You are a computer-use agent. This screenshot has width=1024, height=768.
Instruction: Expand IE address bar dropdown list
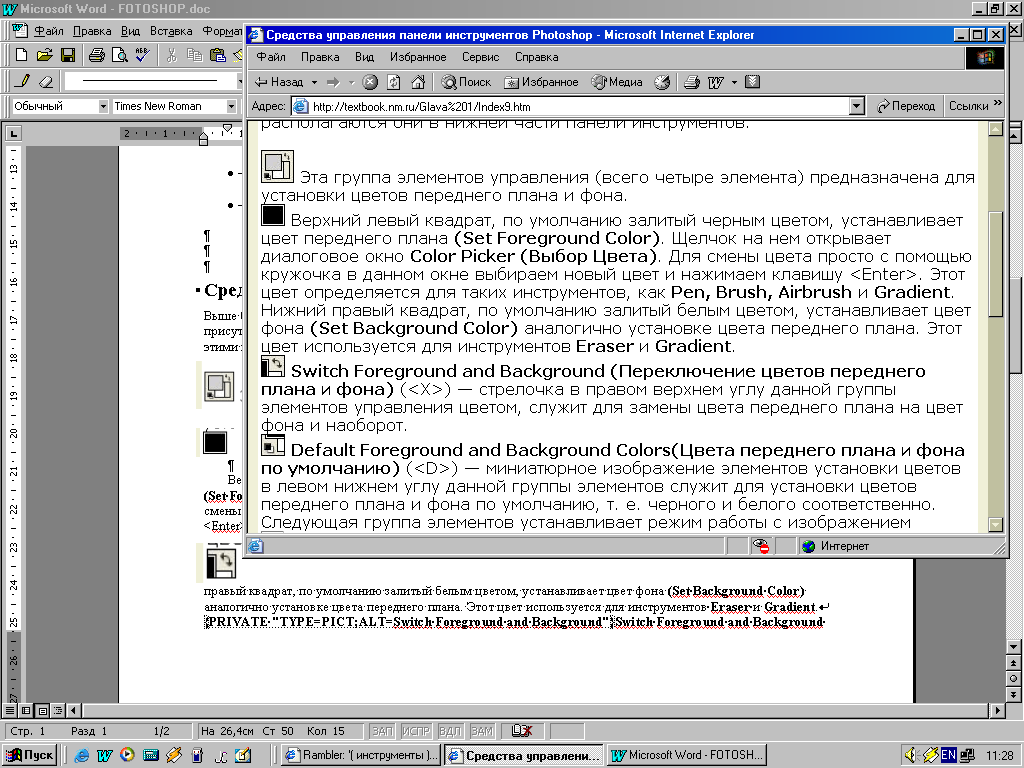coord(857,106)
